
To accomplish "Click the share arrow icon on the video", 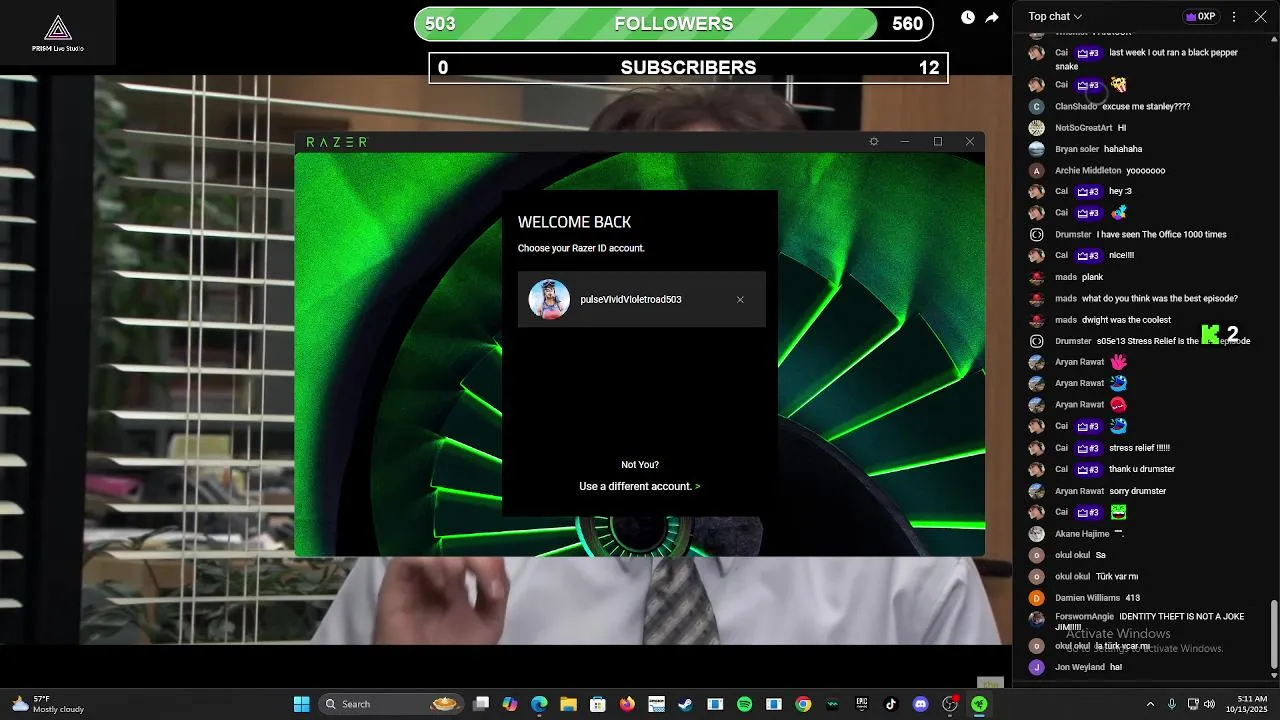I will [992, 17].
